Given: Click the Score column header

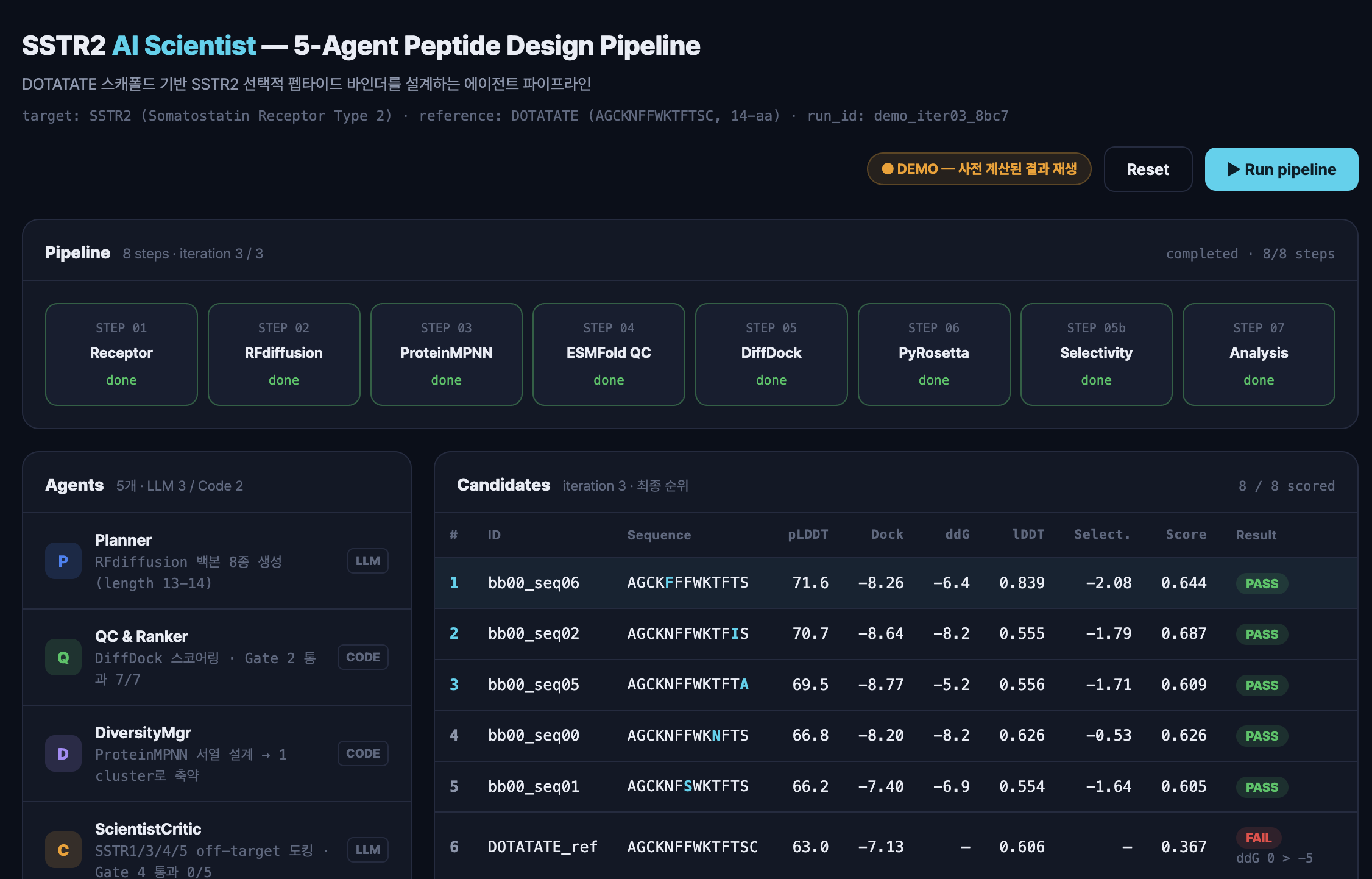Looking at the screenshot, I should point(1186,535).
